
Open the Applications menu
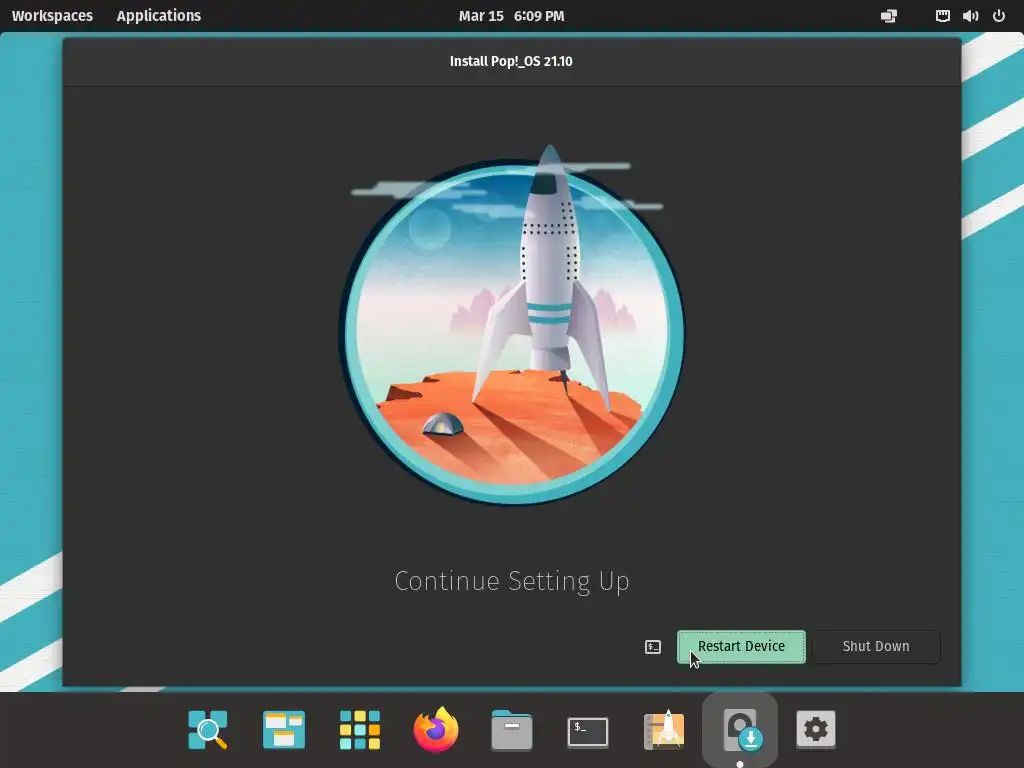[x=159, y=16]
